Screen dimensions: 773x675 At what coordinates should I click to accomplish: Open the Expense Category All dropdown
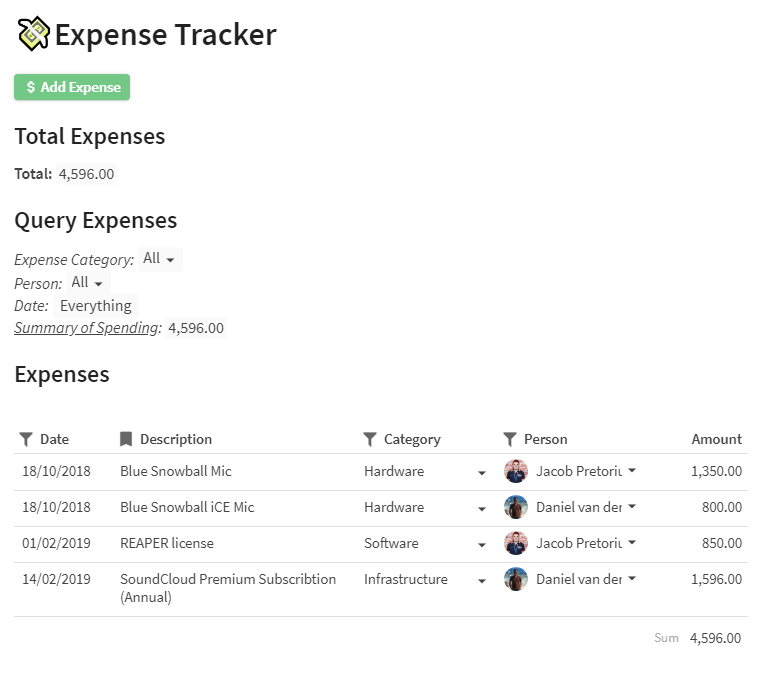pyautogui.click(x=159, y=259)
